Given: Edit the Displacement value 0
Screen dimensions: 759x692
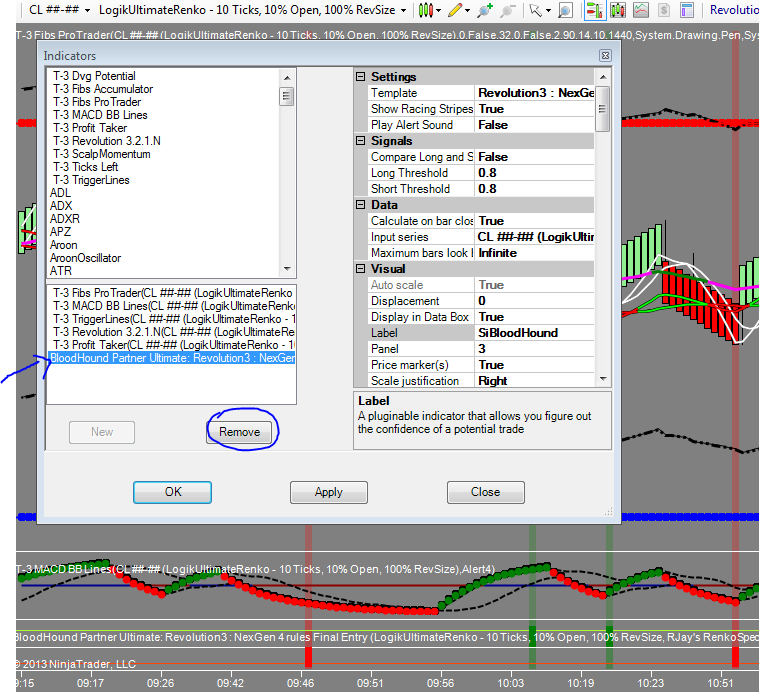Looking at the screenshot, I should pyautogui.click(x=534, y=301).
